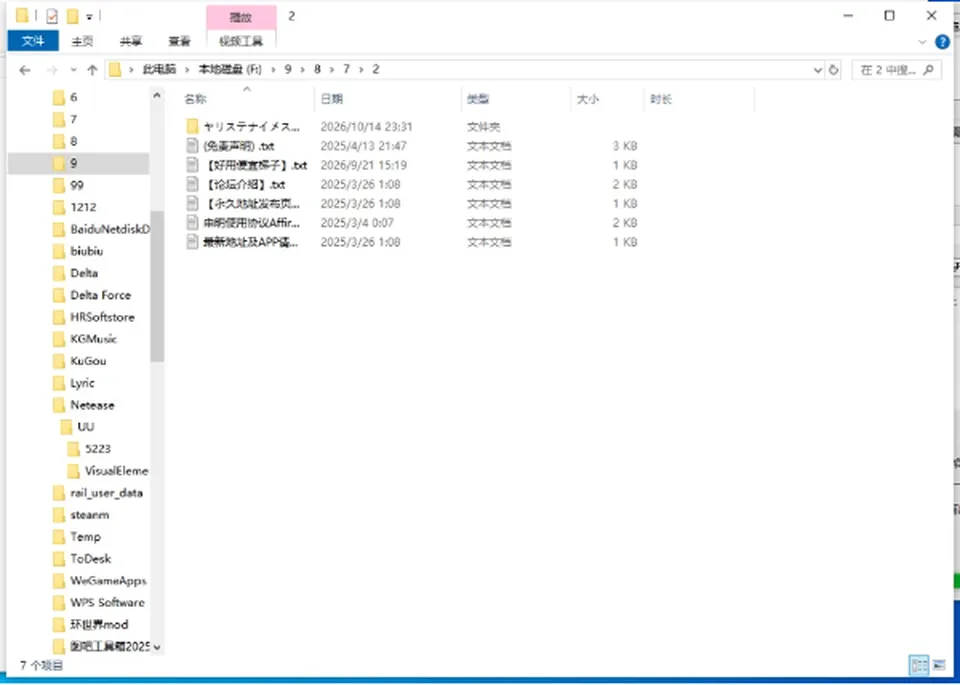Click the navigation pane scrollbar thumb
Image resolution: width=960 pixels, height=685 pixels.
tap(157, 286)
